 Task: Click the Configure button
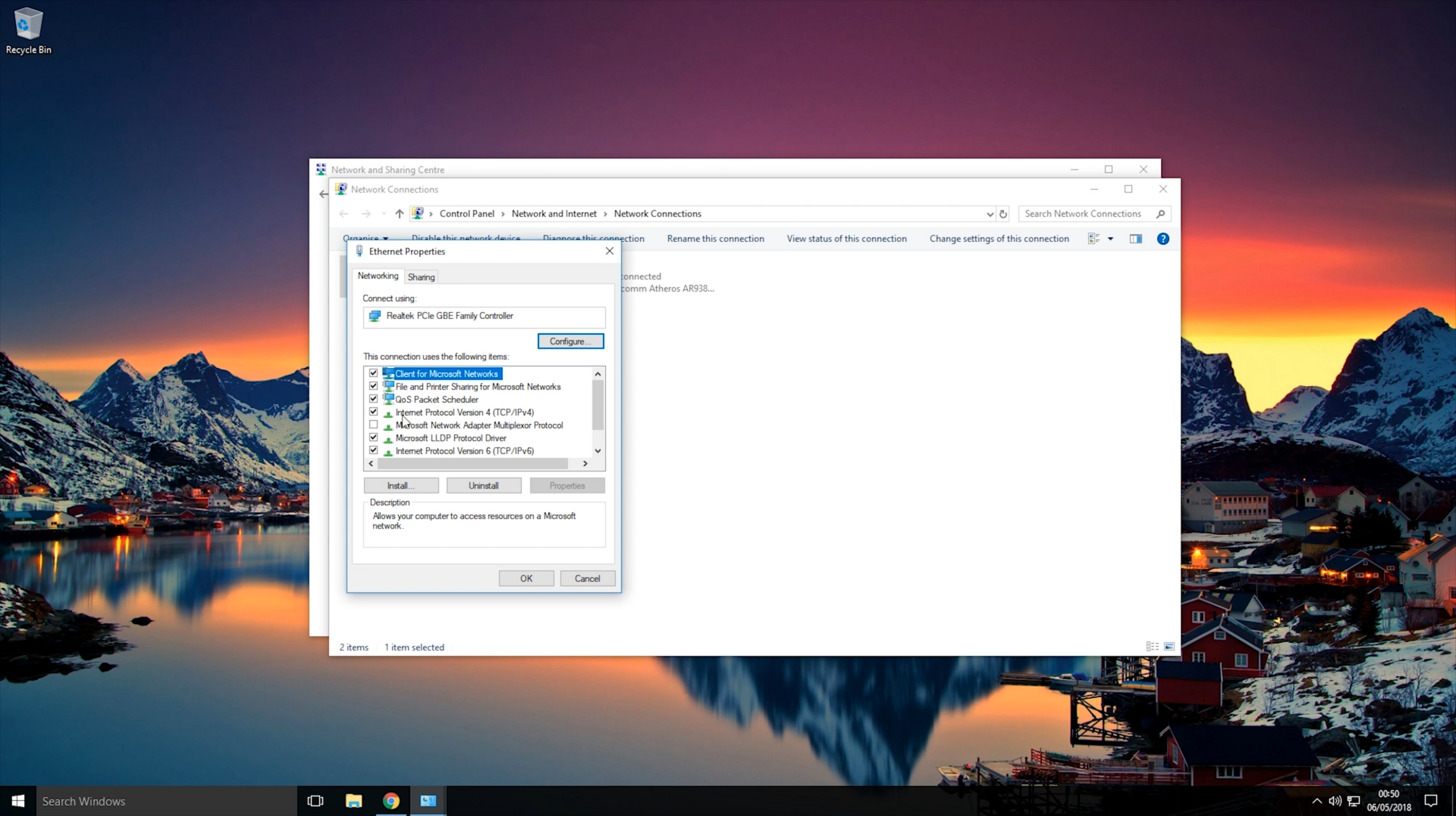570,341
